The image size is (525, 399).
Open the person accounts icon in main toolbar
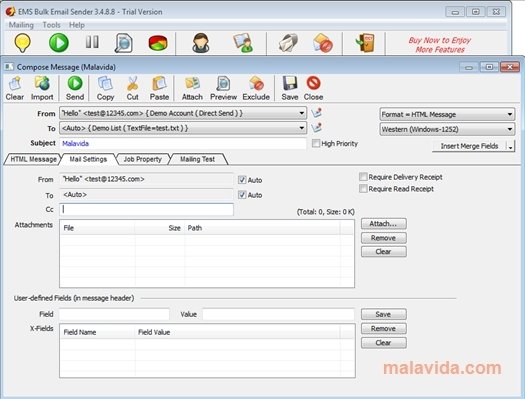coord(201,43)
